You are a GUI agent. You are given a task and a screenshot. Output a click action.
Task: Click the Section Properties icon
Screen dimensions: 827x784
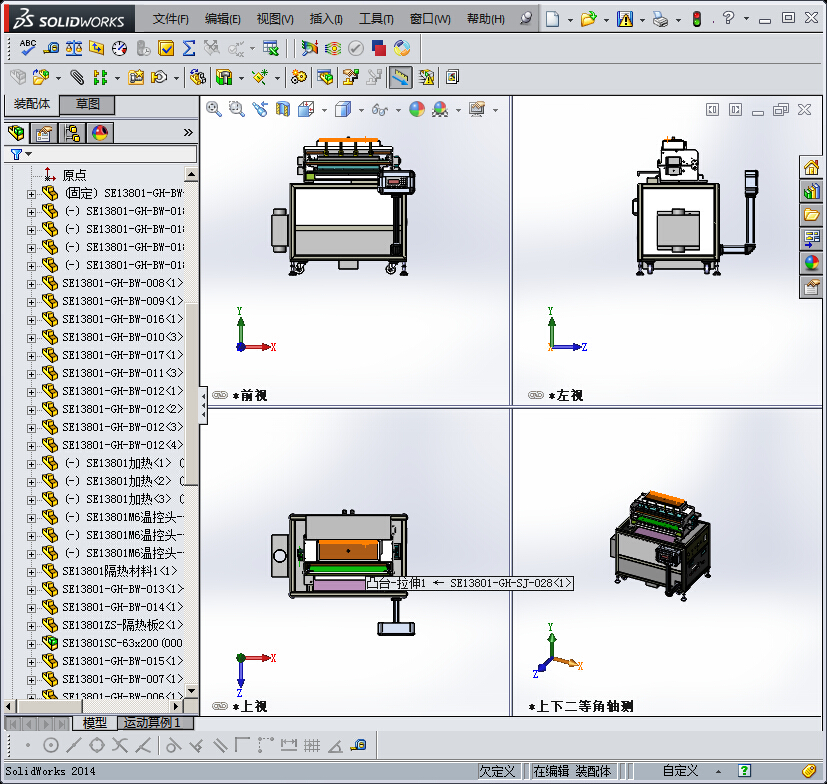pos(97,49)
